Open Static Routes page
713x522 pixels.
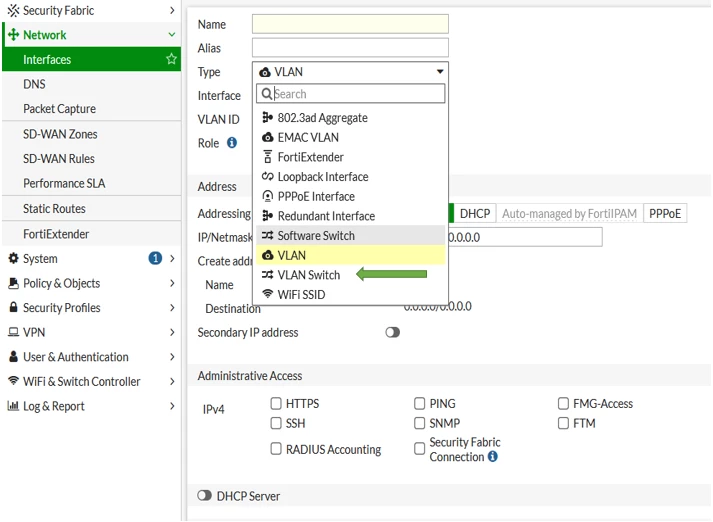[x=91, y=209]
